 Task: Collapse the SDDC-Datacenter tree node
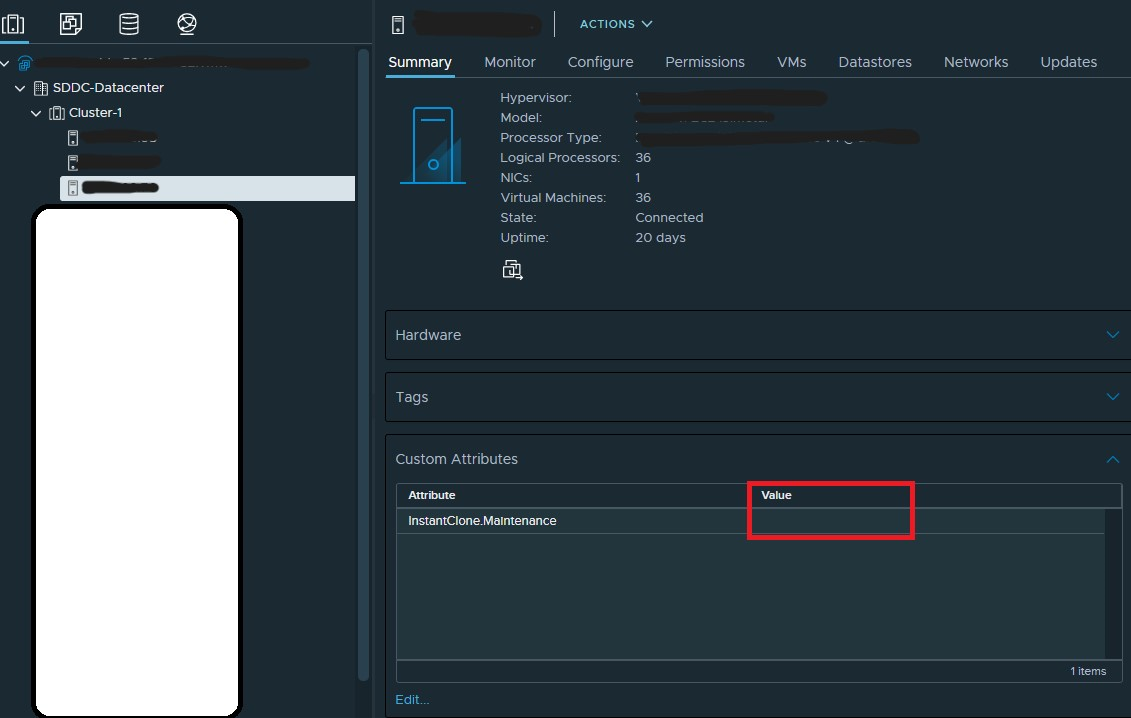click(x=20, y=88)
